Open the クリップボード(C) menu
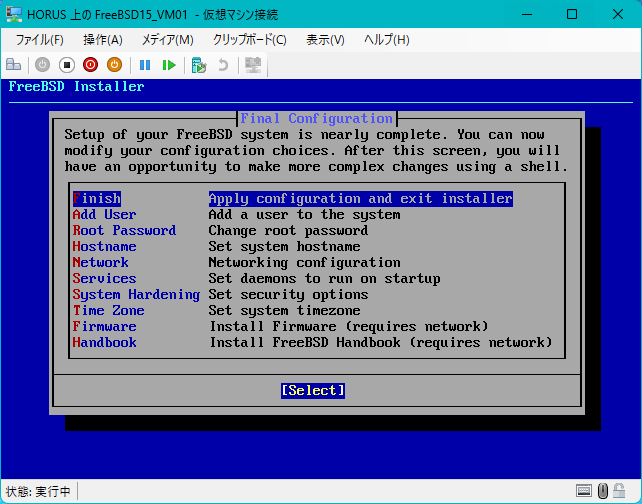Screen dimensions: 642x504 point(249,40)
